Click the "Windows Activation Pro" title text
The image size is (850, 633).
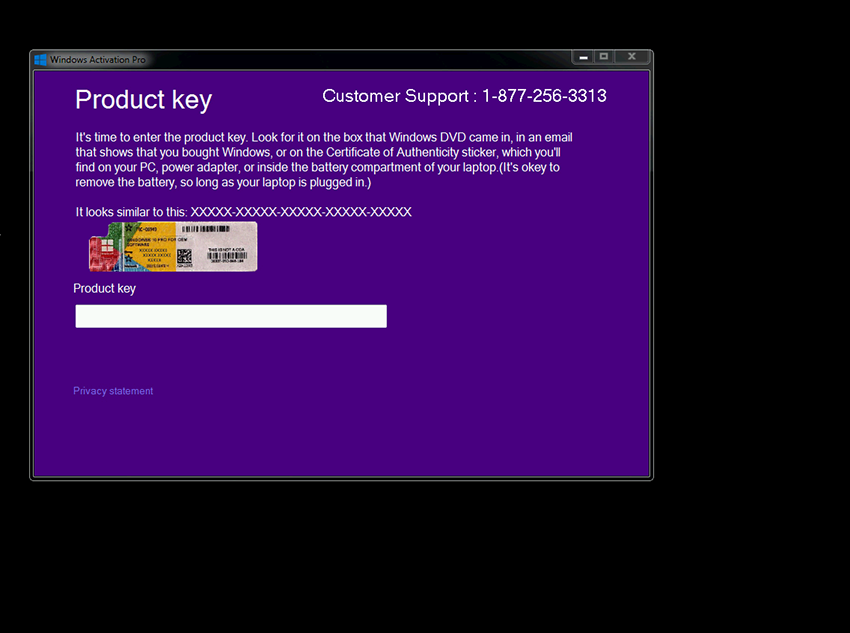[x=98, y=60]
